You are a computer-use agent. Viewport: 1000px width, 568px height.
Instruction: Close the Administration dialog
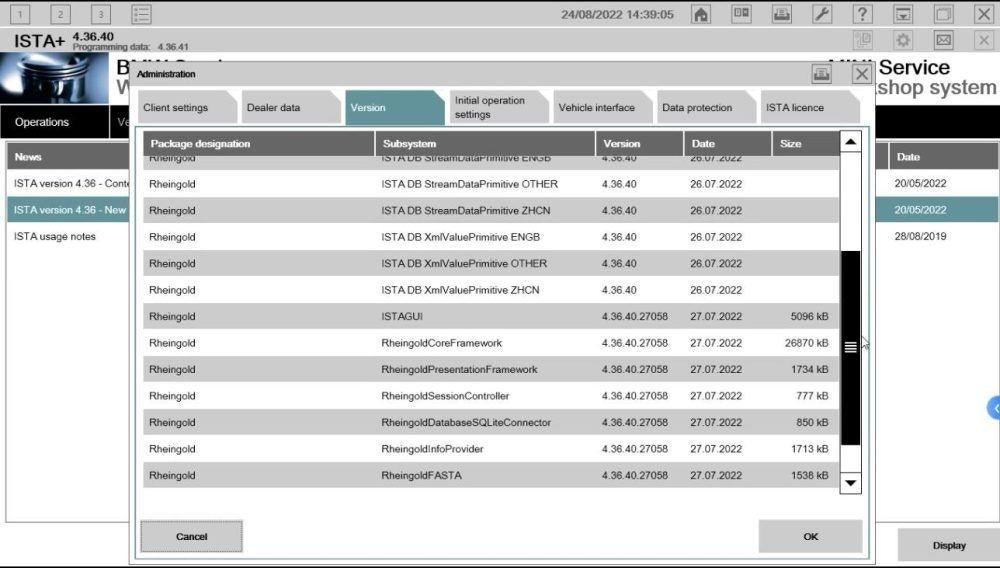862,74
